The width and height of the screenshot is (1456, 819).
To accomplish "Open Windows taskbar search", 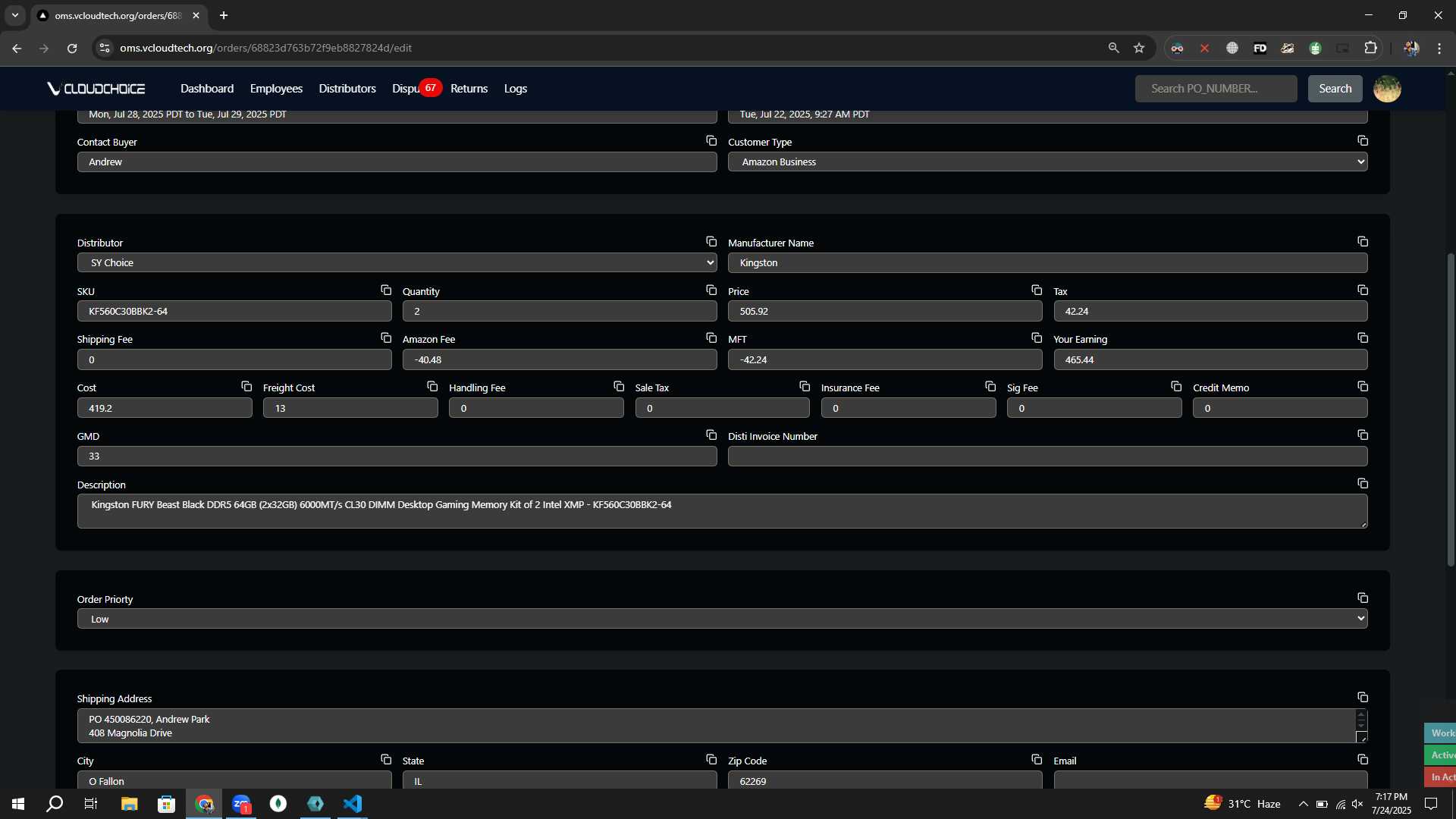I will point(55,804).
